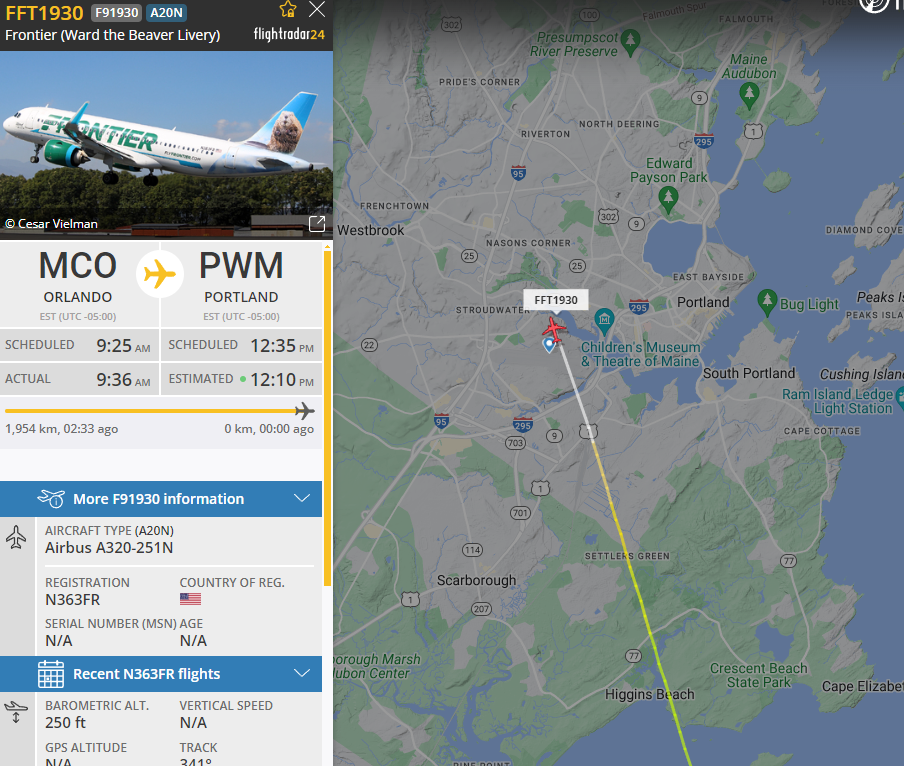904x766 pixels.
Task: Click the chevron beside Recent N363FR flights
Action: (x=302, y=673)
